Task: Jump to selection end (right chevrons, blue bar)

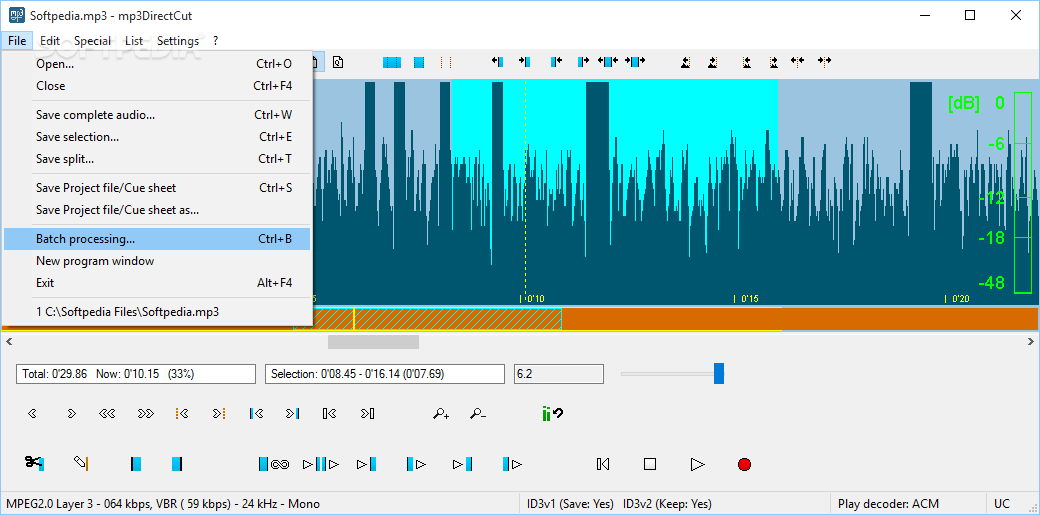Action: (x=292, y=413)
